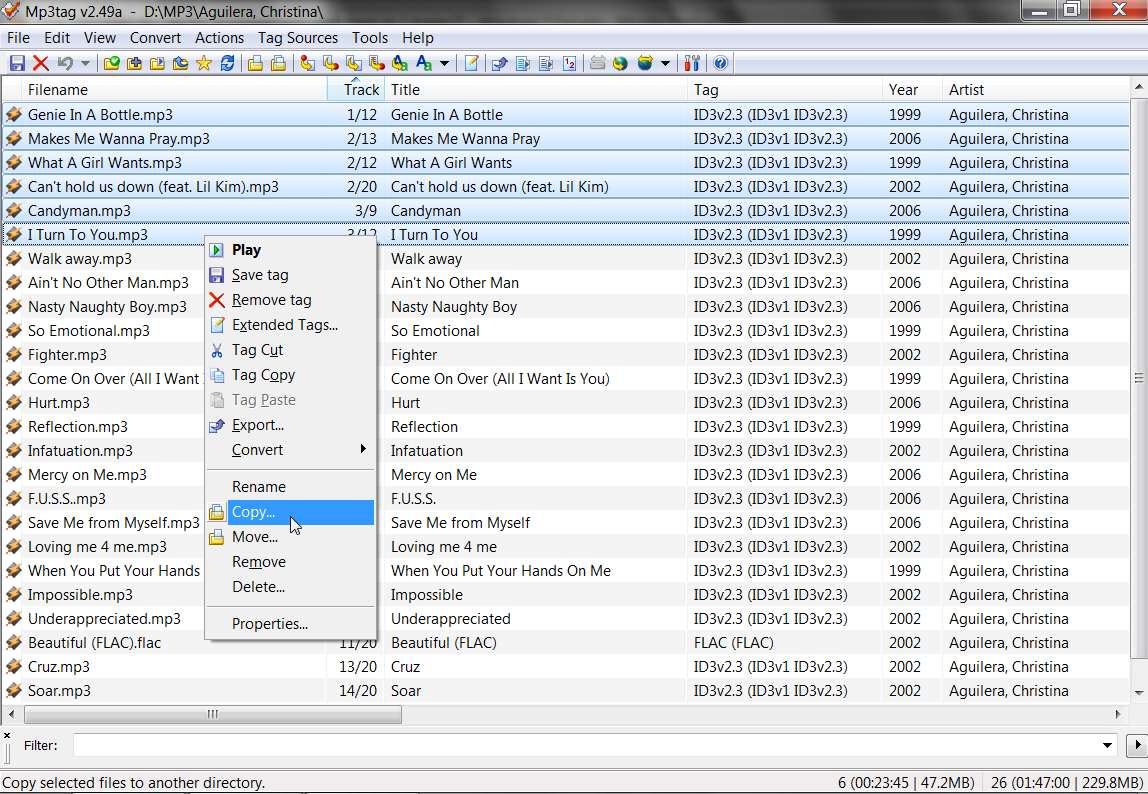Select the 'Beautiful (FLAC).flac' file row

(565, 643)
